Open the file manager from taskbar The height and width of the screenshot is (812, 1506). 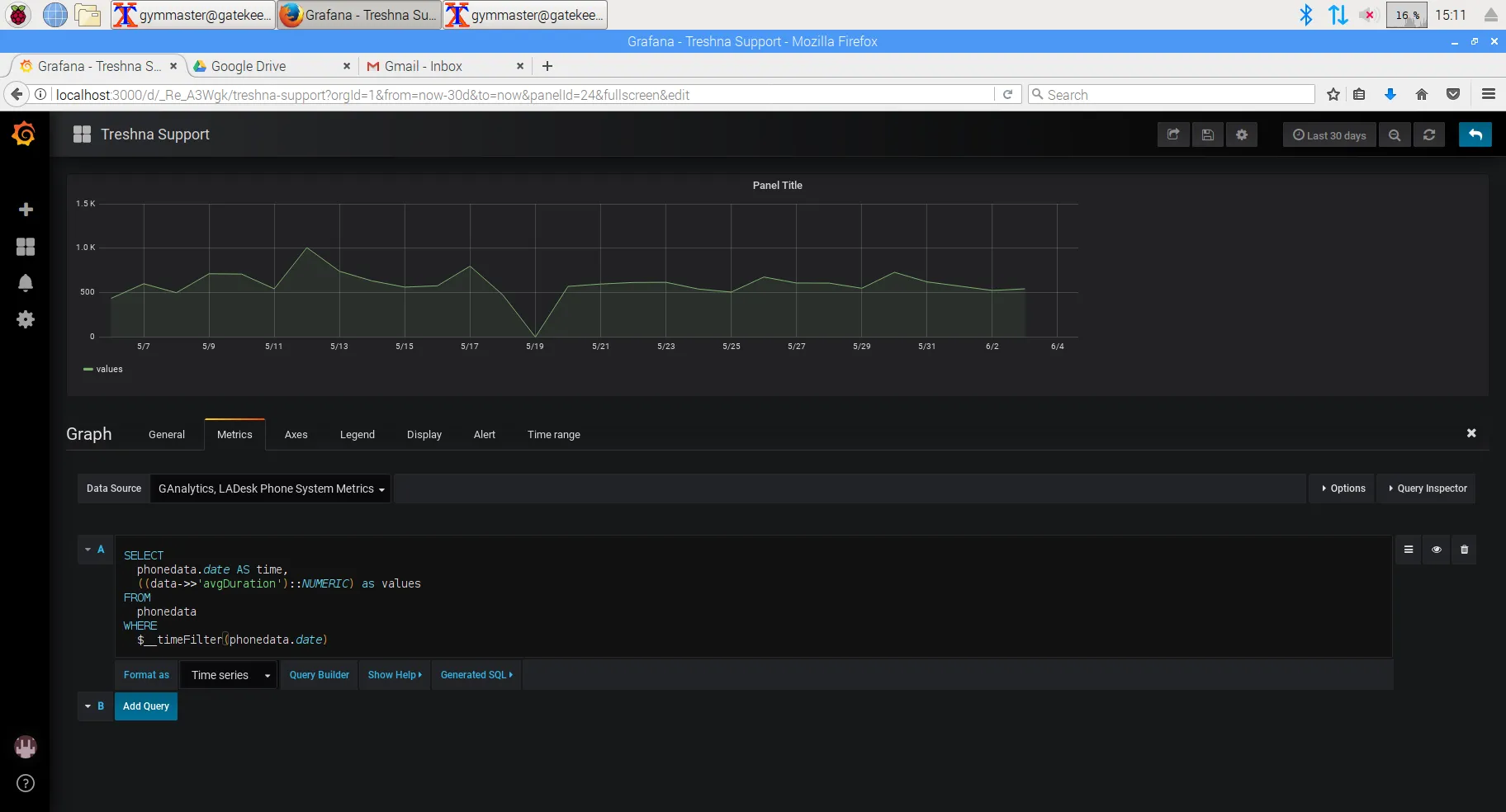coord(88,15)
